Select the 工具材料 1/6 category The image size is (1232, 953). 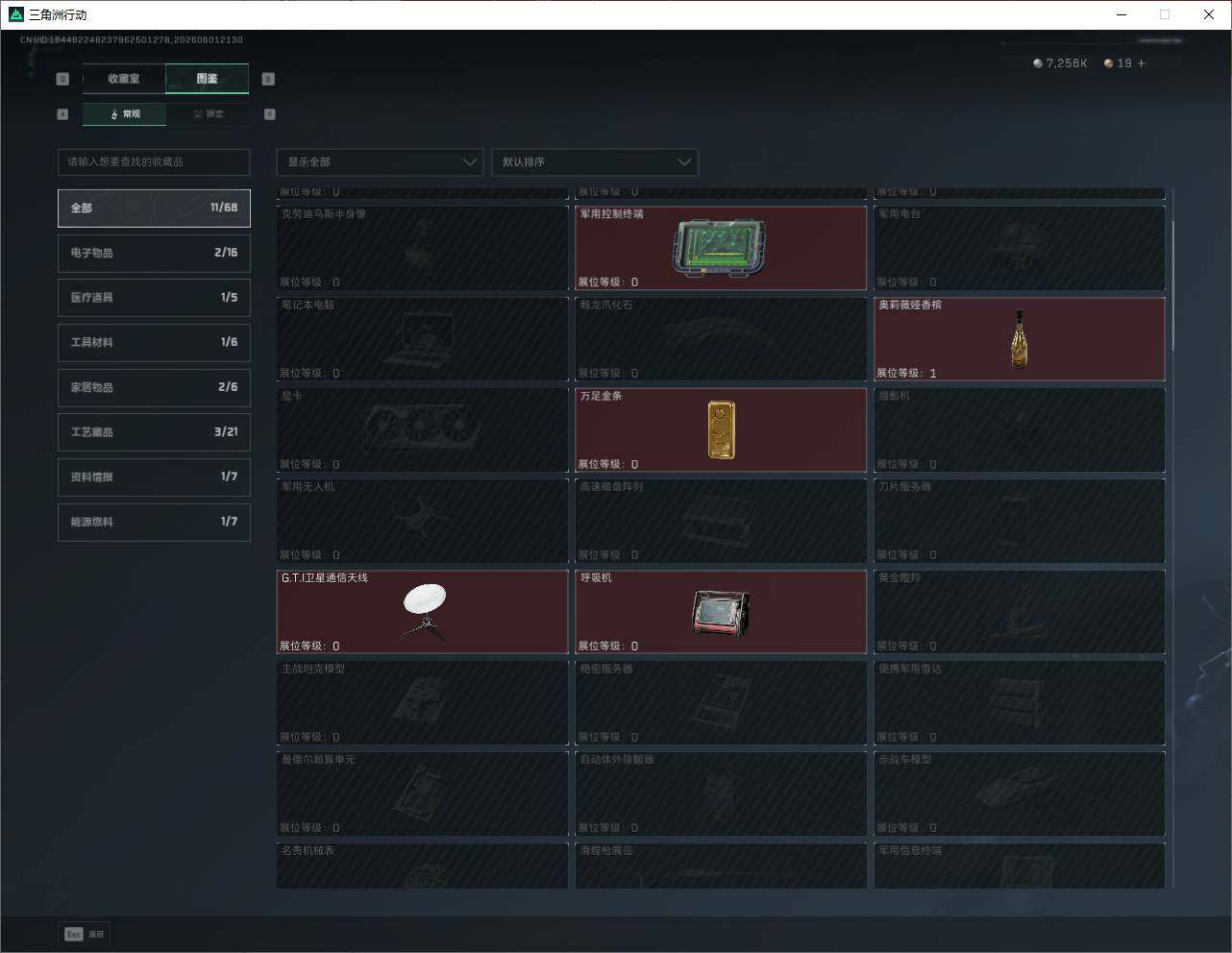tap(154, 342)
